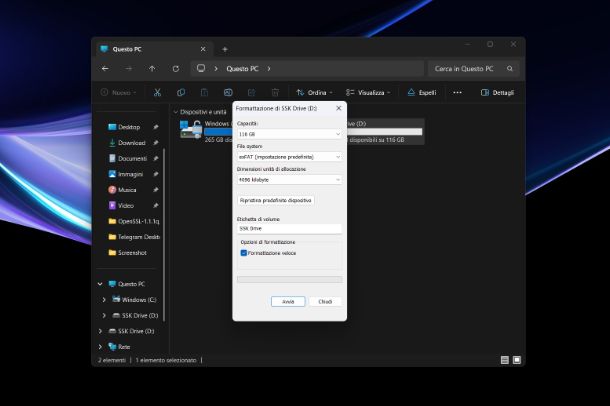Open the Ordina sort menu
Viewport: 610px width, 406px height.
point(313,92)
